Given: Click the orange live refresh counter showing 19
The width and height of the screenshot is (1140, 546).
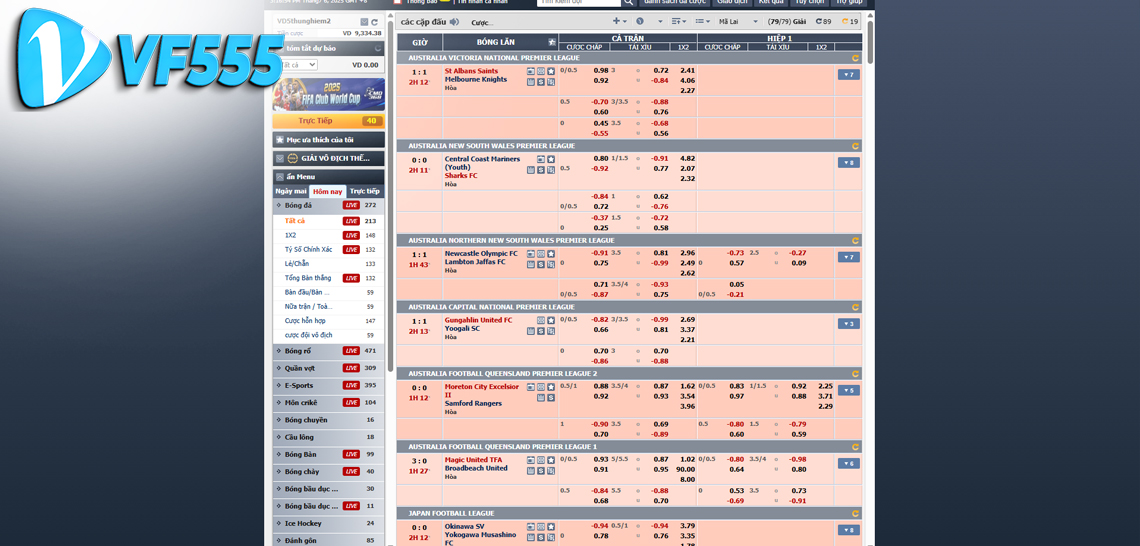Looking at the screenshot, I should pos(850,22).
